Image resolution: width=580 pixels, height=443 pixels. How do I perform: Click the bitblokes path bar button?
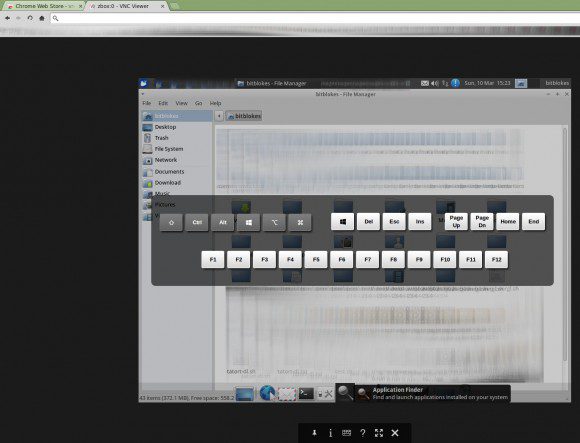244,116
